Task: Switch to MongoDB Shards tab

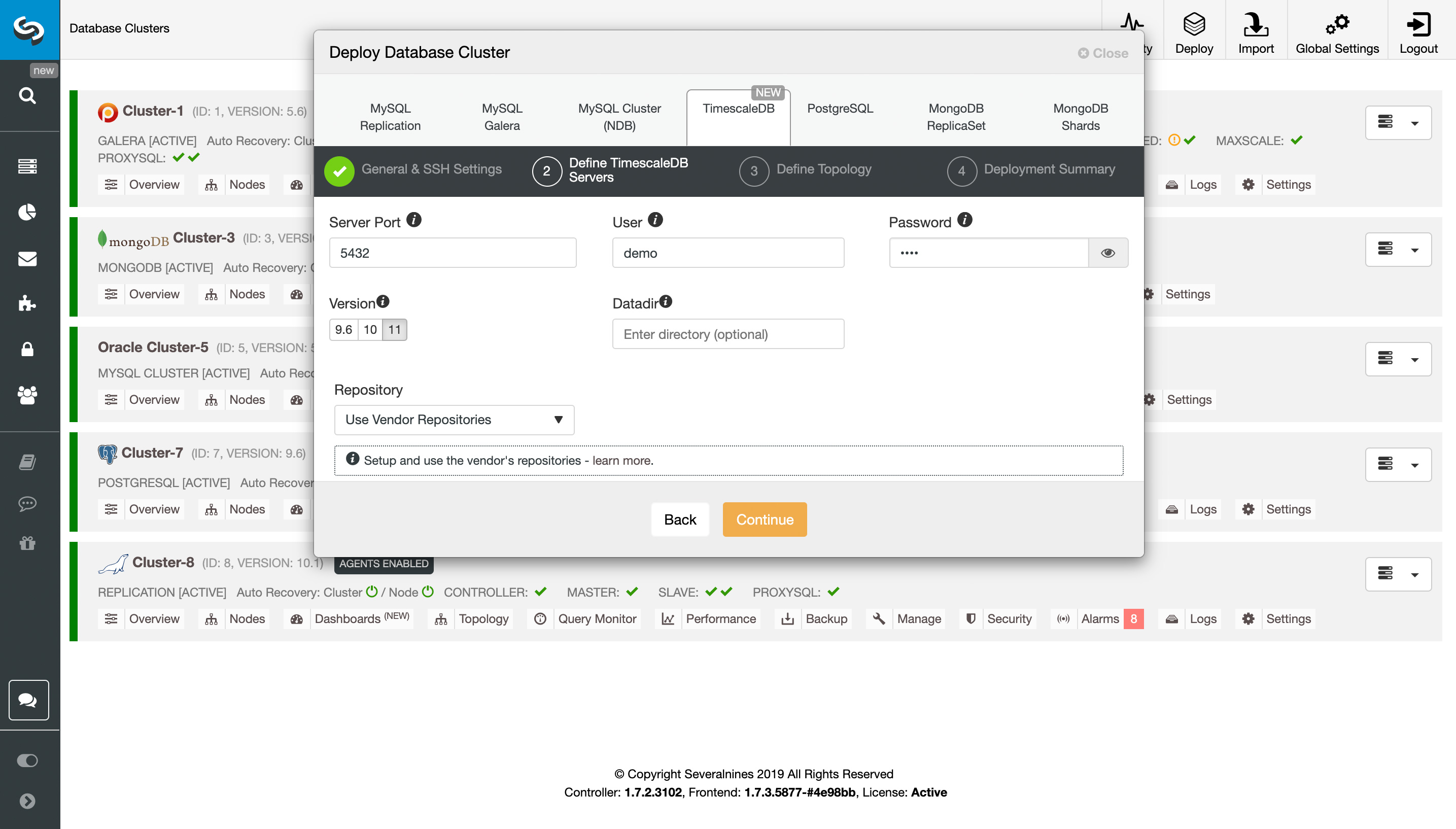Action: coord(1080,117)
